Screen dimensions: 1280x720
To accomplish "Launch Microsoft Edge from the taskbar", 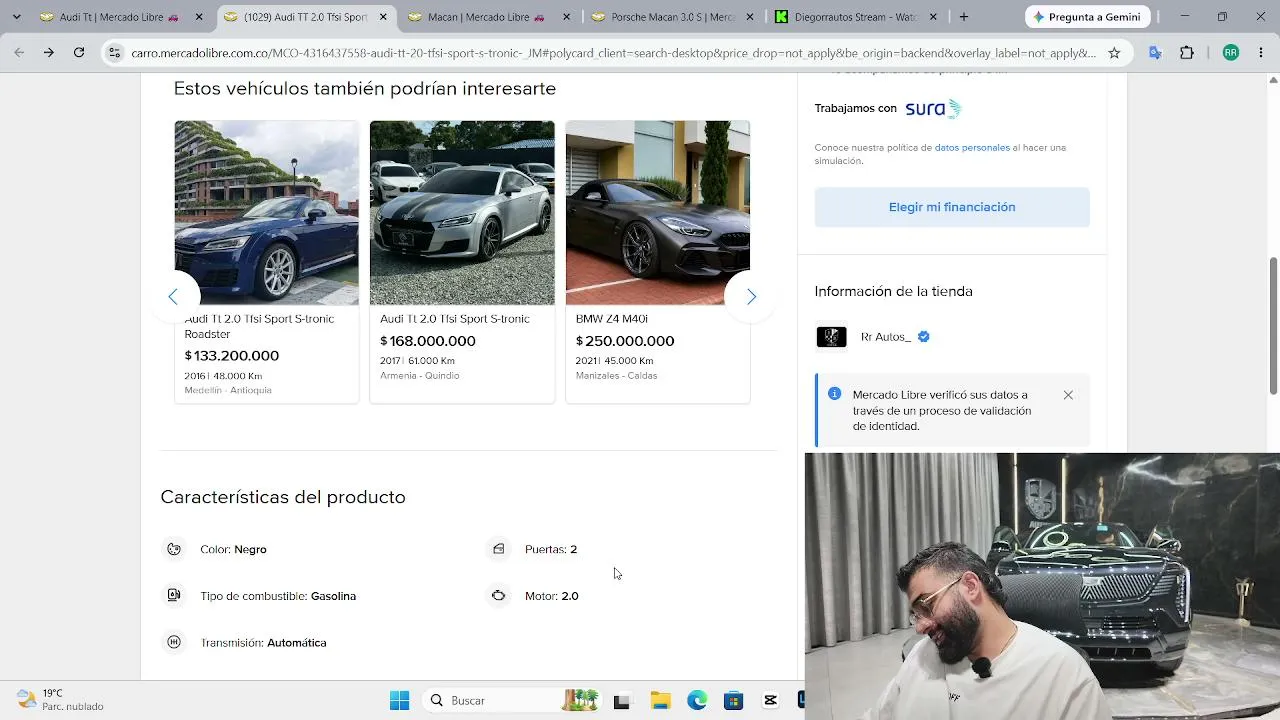I will 697,700.
